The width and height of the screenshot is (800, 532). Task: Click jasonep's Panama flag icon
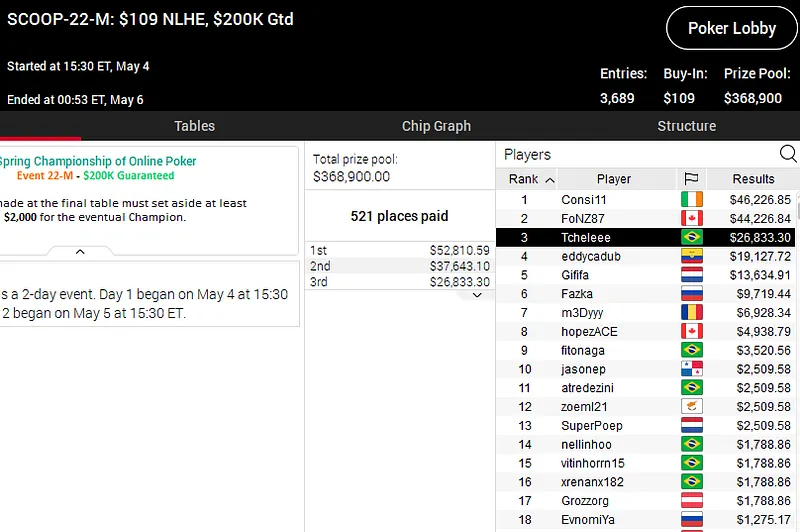pos(691,369)
